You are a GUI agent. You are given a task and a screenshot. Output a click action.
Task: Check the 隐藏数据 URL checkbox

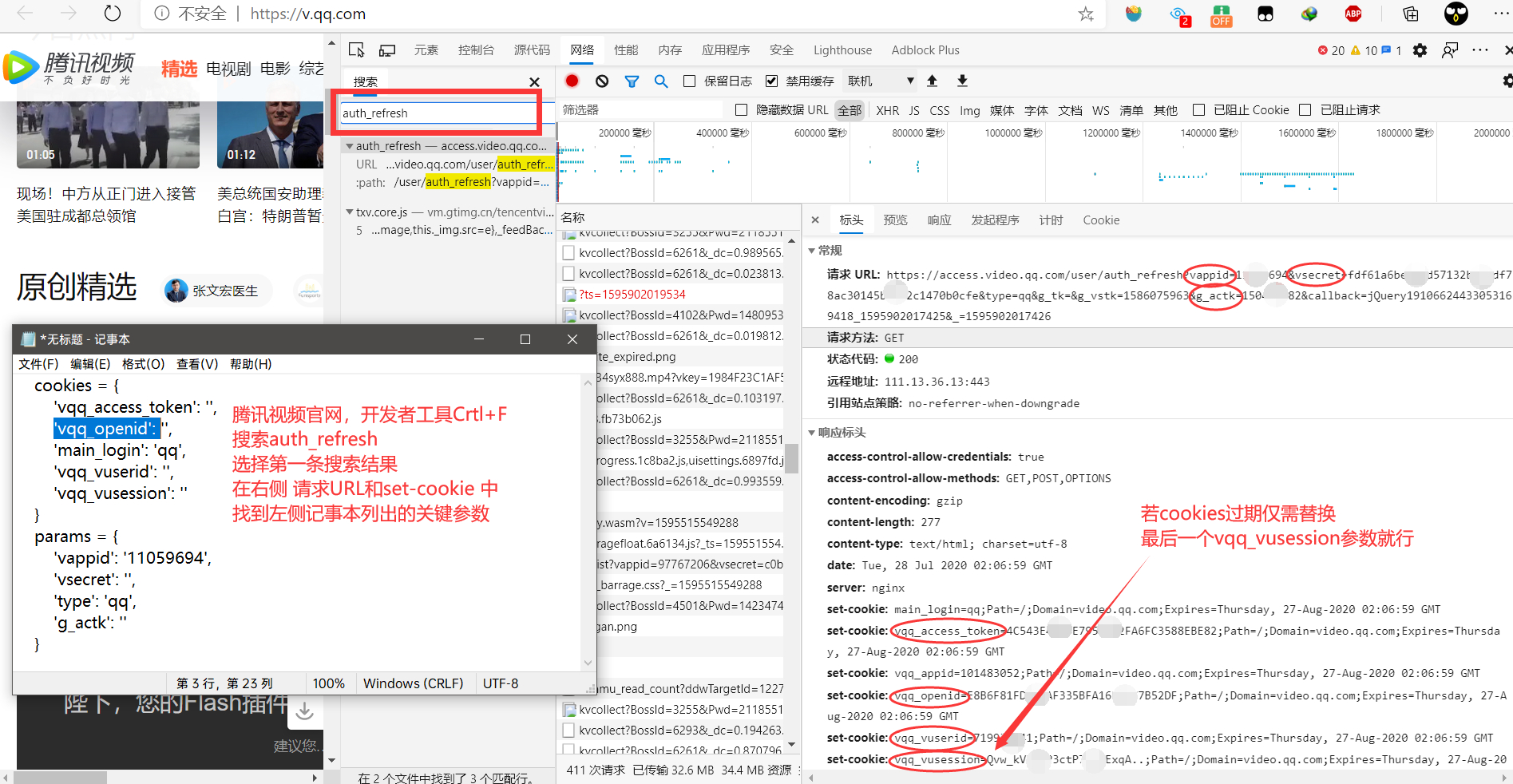pyautogui.click(x=741, y=109)
